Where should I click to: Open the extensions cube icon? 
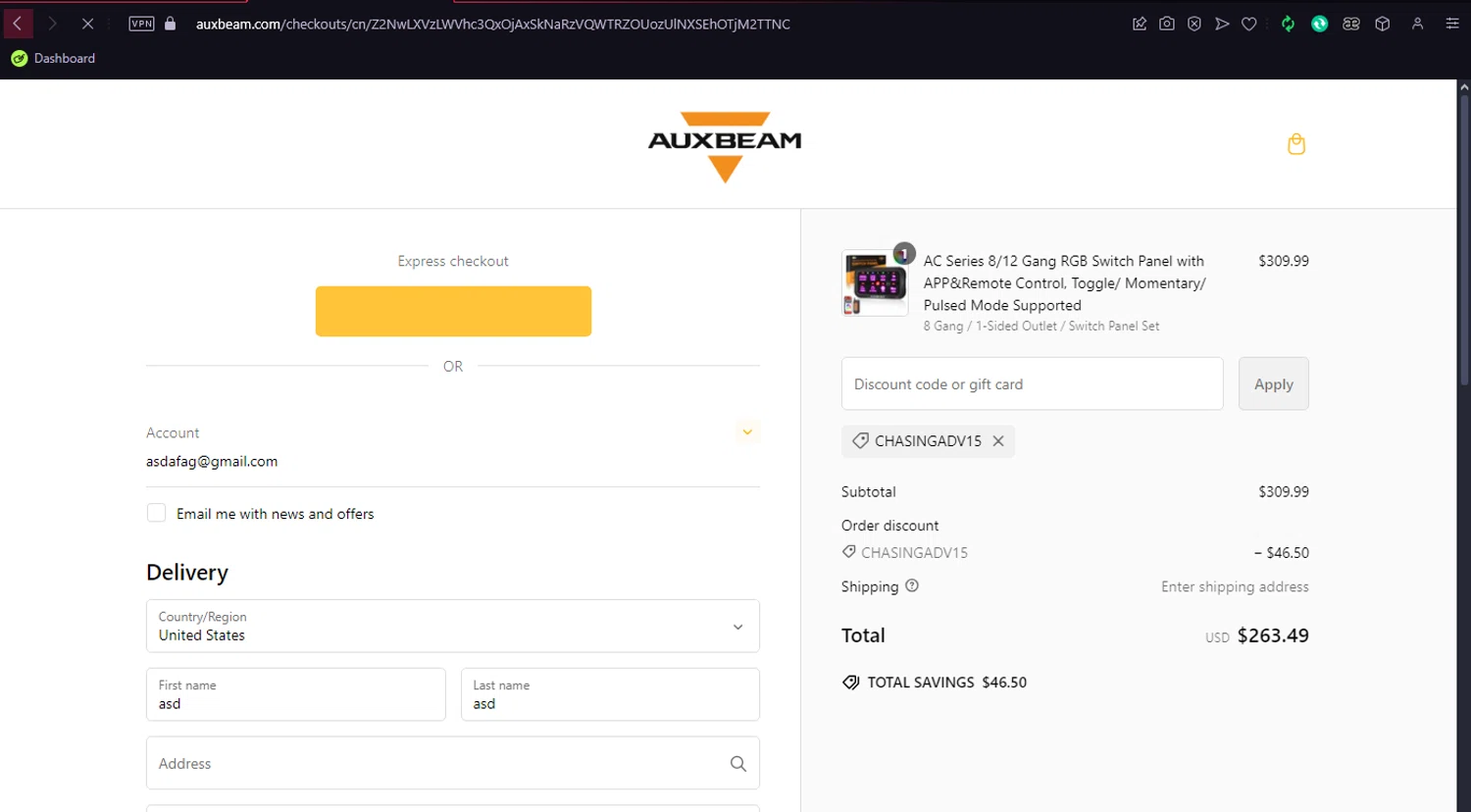[x=1383, y=24]
